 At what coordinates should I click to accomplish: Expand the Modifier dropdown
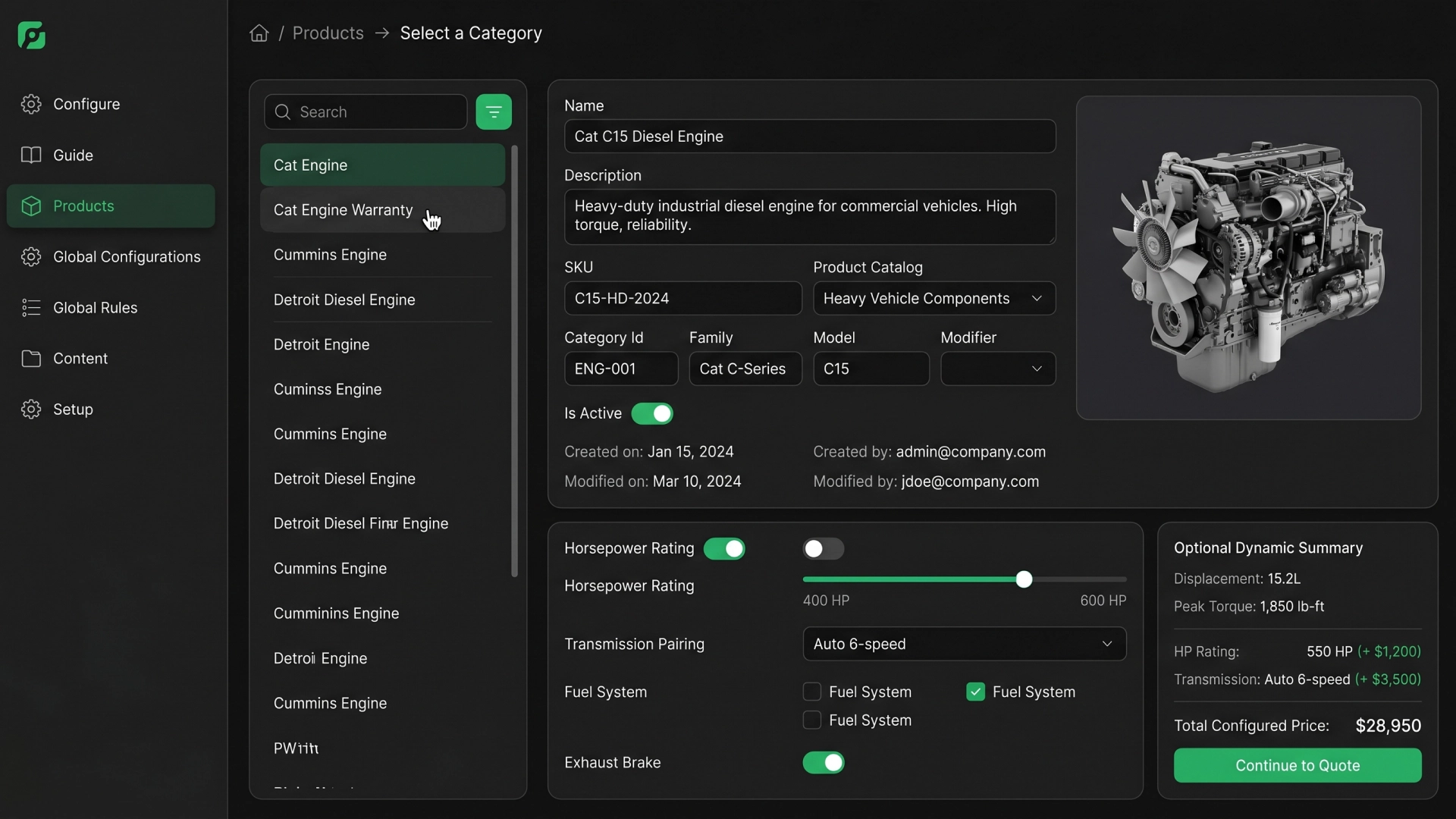point(997,369)
